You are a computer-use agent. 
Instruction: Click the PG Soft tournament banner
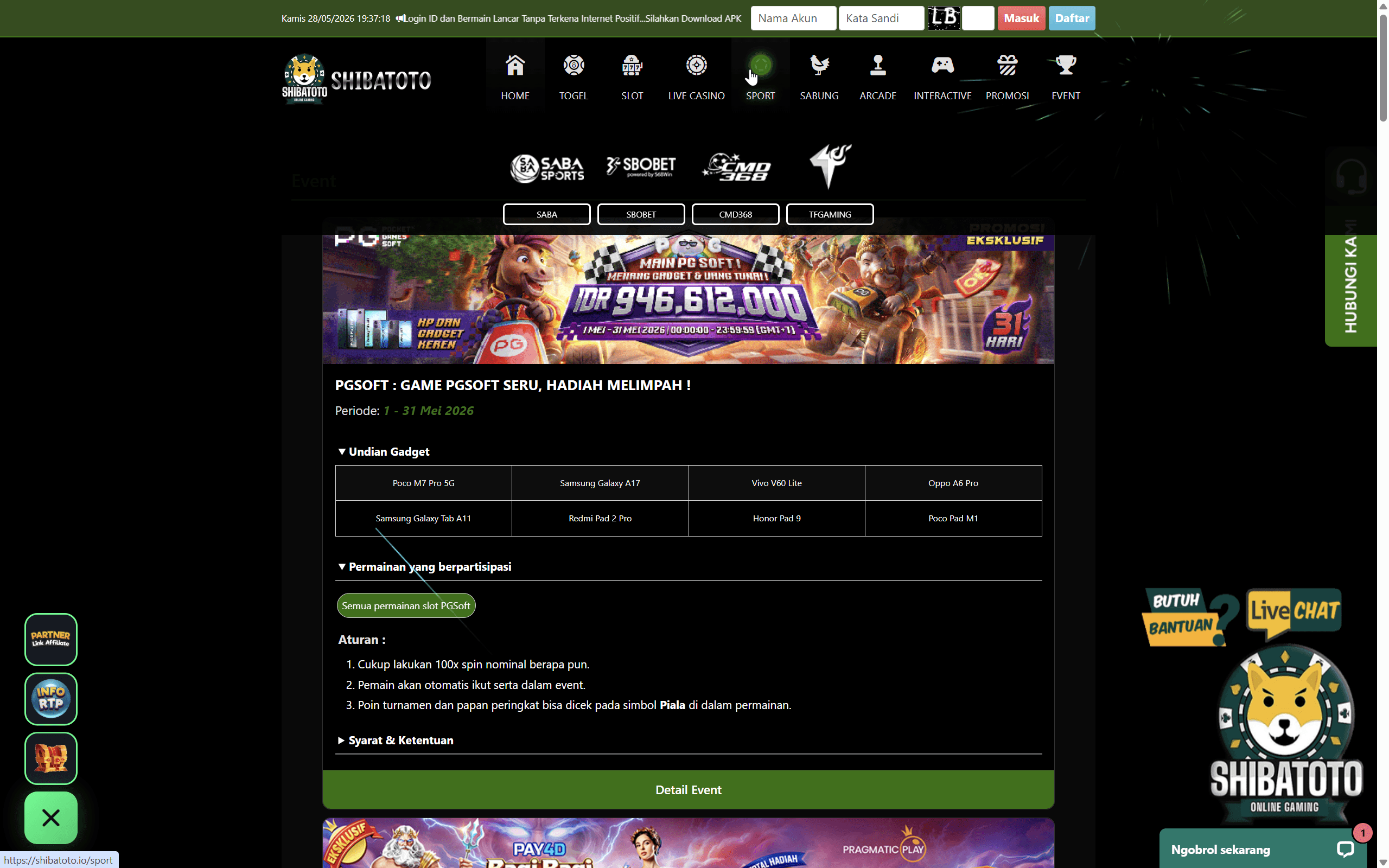tap(688, 298)
